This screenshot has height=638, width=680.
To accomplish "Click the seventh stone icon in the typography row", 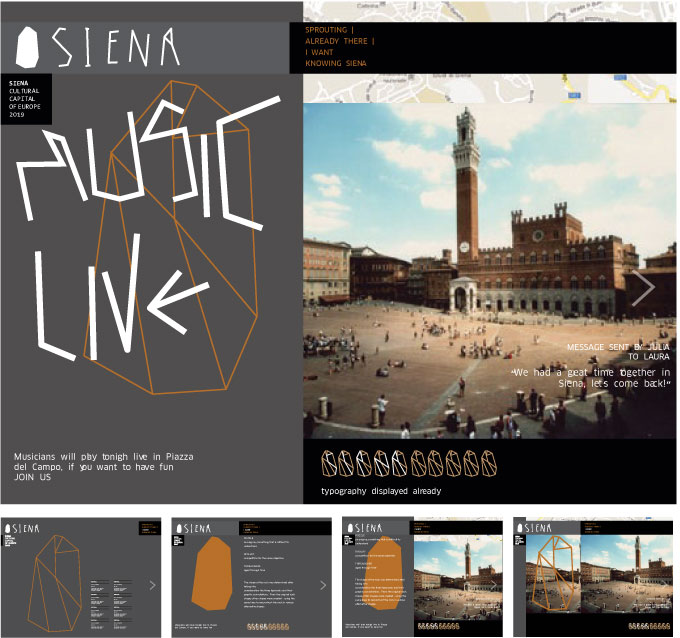I will pos(436,463).
